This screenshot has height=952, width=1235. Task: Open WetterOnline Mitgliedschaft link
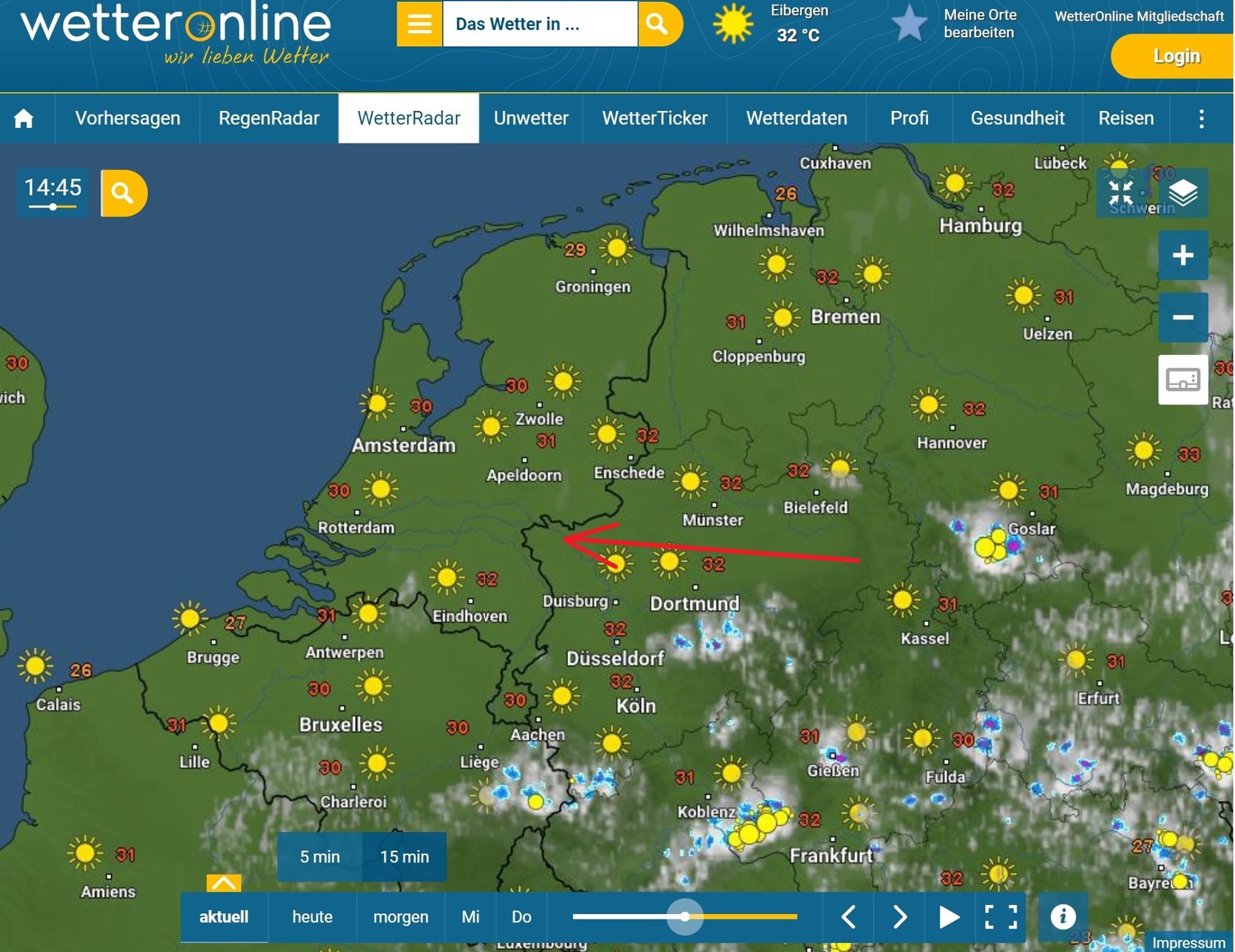tap(1139, 16)
